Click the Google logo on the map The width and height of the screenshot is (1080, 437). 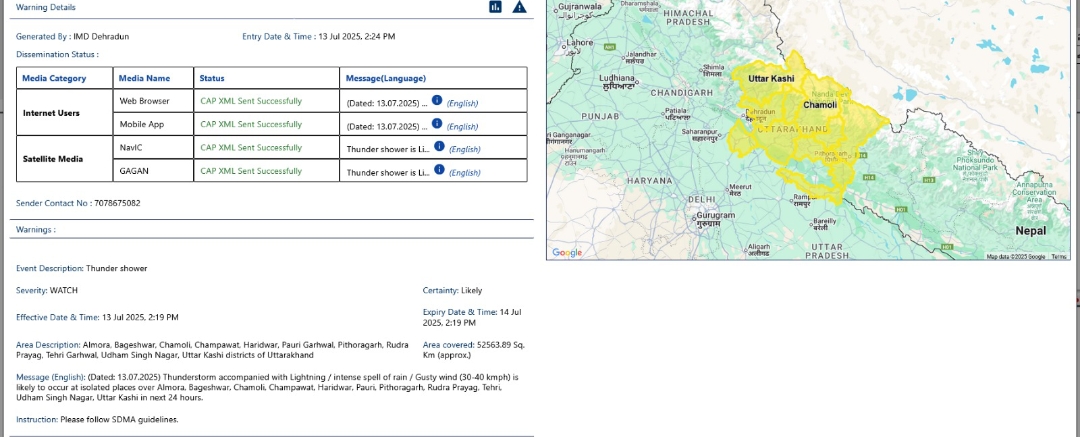567,252
